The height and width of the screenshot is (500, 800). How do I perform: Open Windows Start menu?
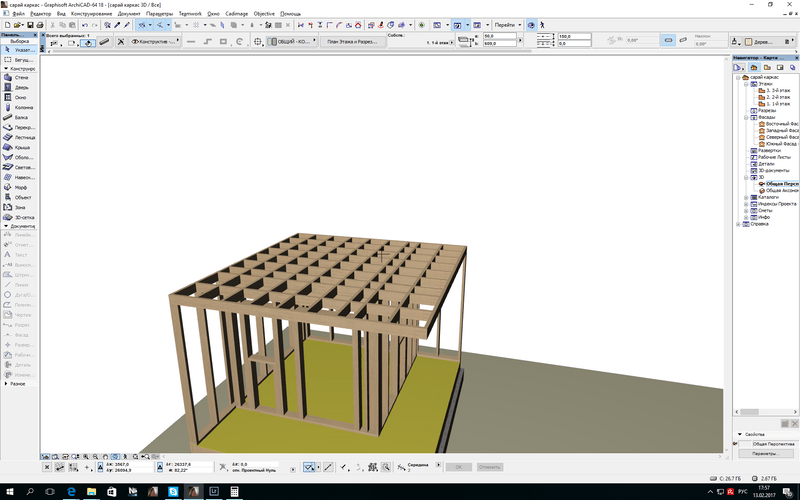8,492
